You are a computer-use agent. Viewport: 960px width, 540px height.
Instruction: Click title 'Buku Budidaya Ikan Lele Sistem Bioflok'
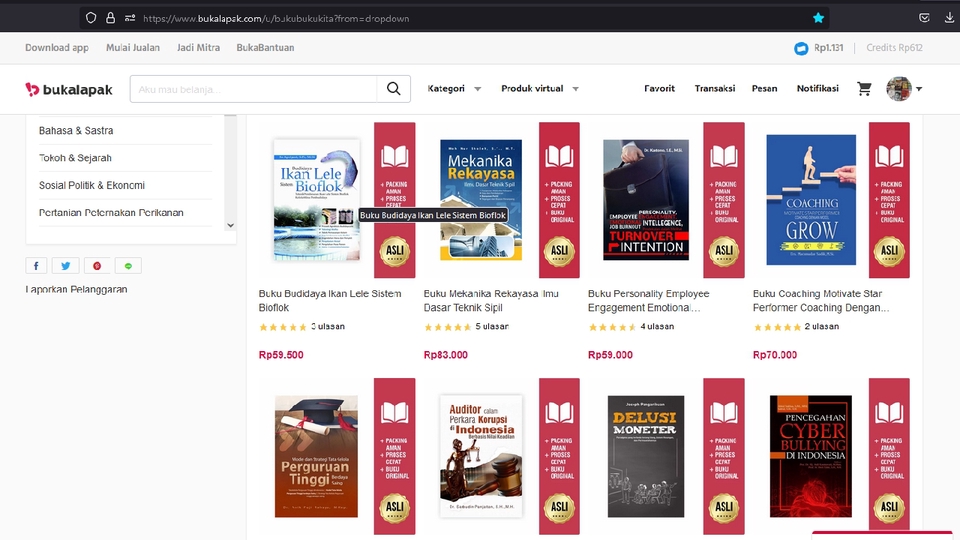[x=330, y=301]
